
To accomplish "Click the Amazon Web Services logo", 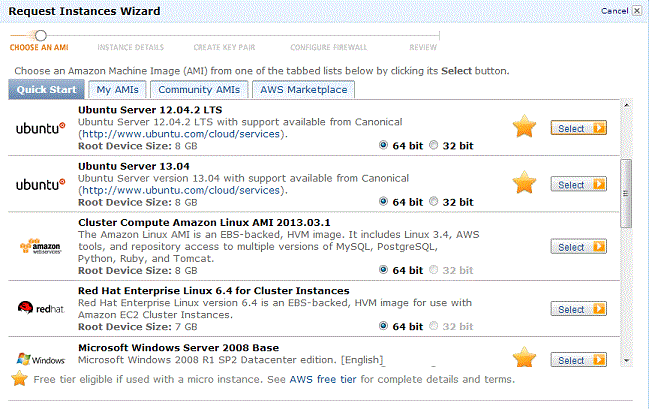I will tap(41, 246).
